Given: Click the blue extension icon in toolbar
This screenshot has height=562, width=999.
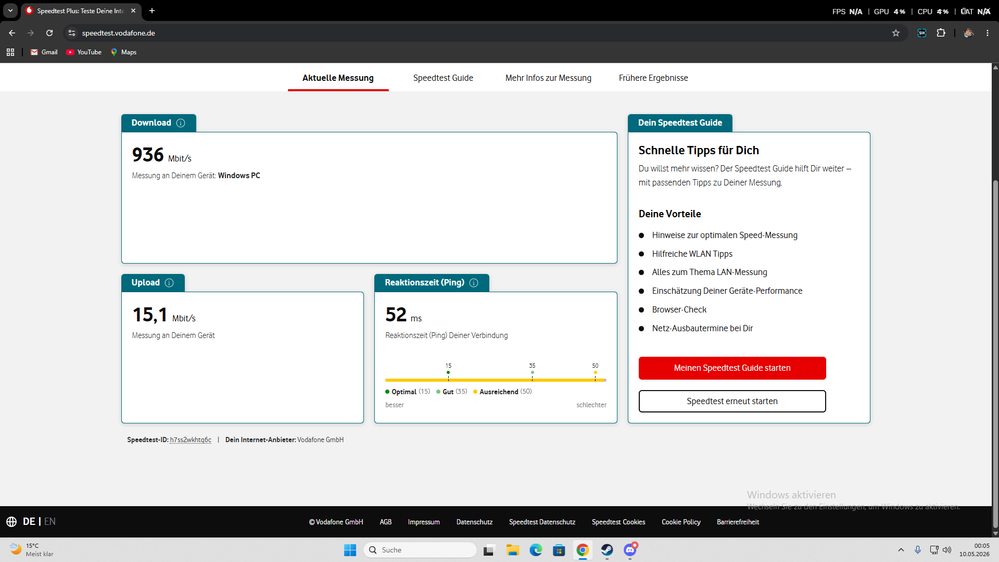Looking at the screenshot, I should pyautogui.click(x=922, y=33).
